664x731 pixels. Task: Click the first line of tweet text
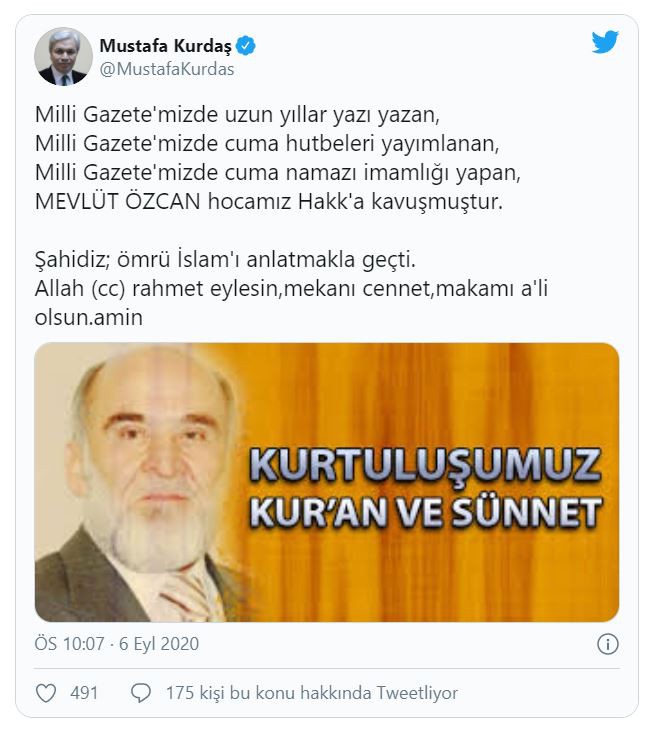coord(237,115)
